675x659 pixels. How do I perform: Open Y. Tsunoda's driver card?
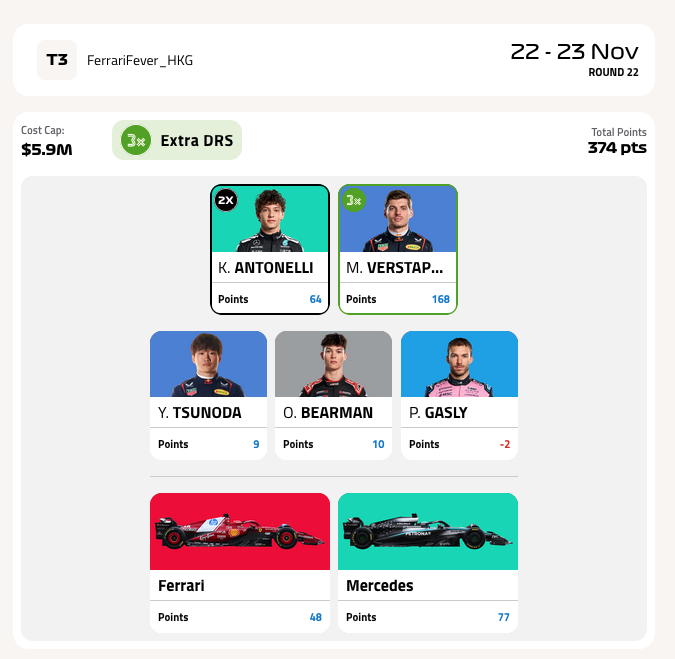(208, 395)
